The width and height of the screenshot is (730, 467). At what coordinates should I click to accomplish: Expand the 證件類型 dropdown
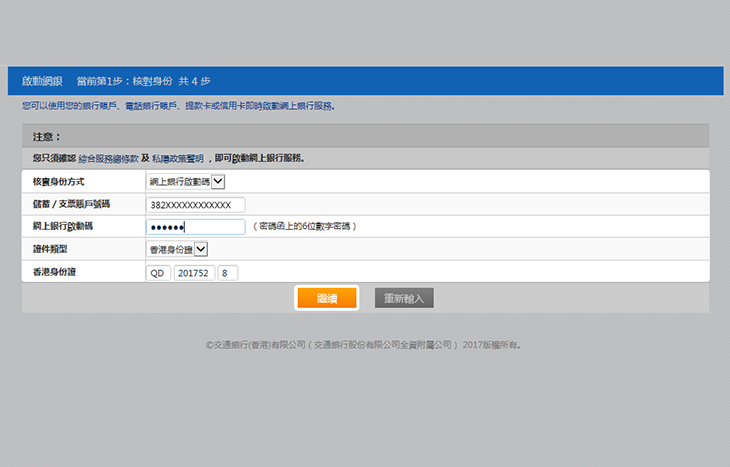point(177,249)
